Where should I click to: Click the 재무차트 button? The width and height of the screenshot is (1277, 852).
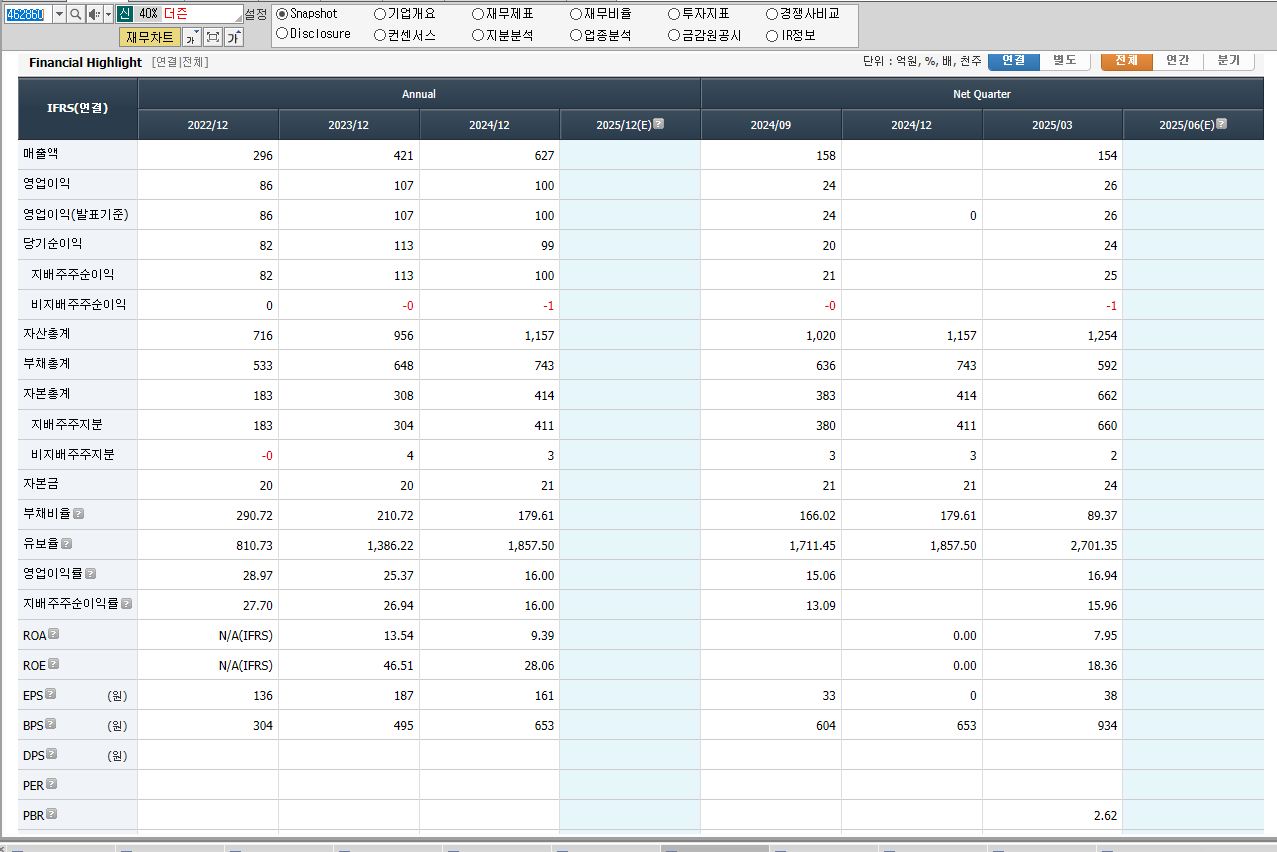pos(150,37)
